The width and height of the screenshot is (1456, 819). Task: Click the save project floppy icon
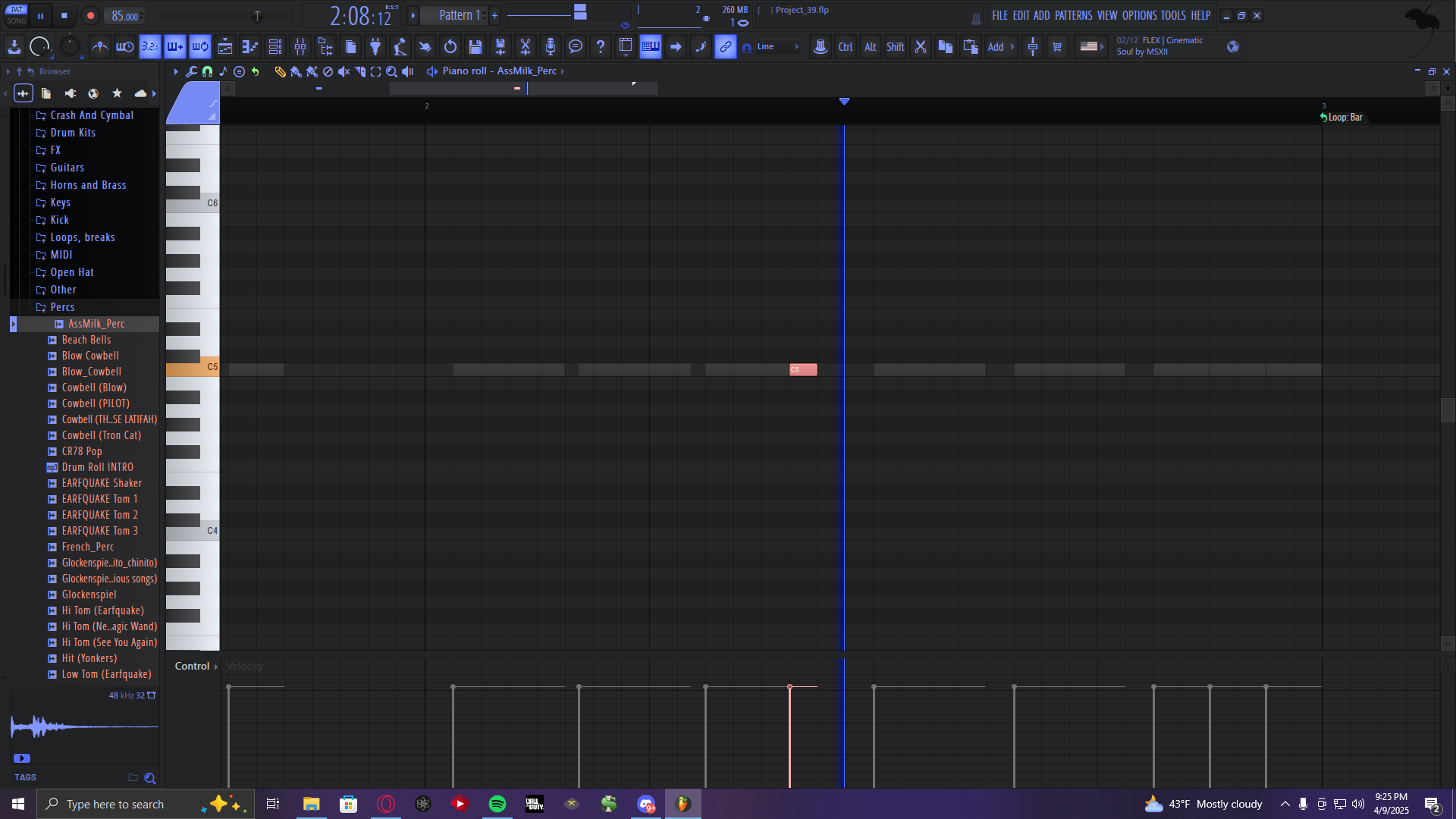[475, 47]
